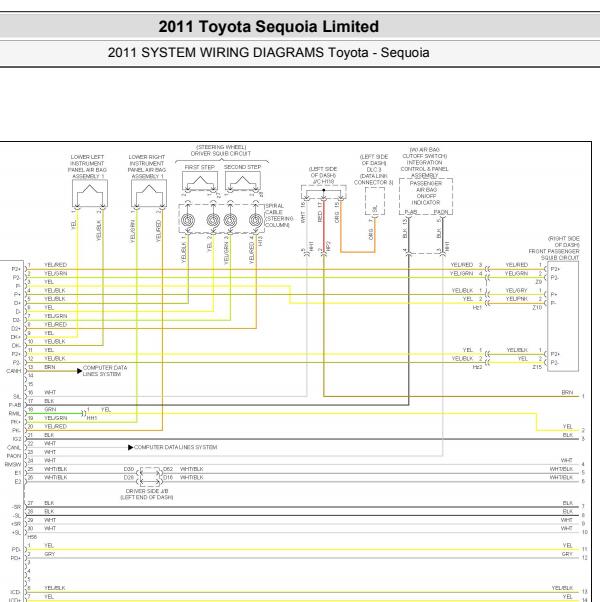Click the Z9 connector label
The width and height of the screenshot is (600, 602).
point(539,282)
